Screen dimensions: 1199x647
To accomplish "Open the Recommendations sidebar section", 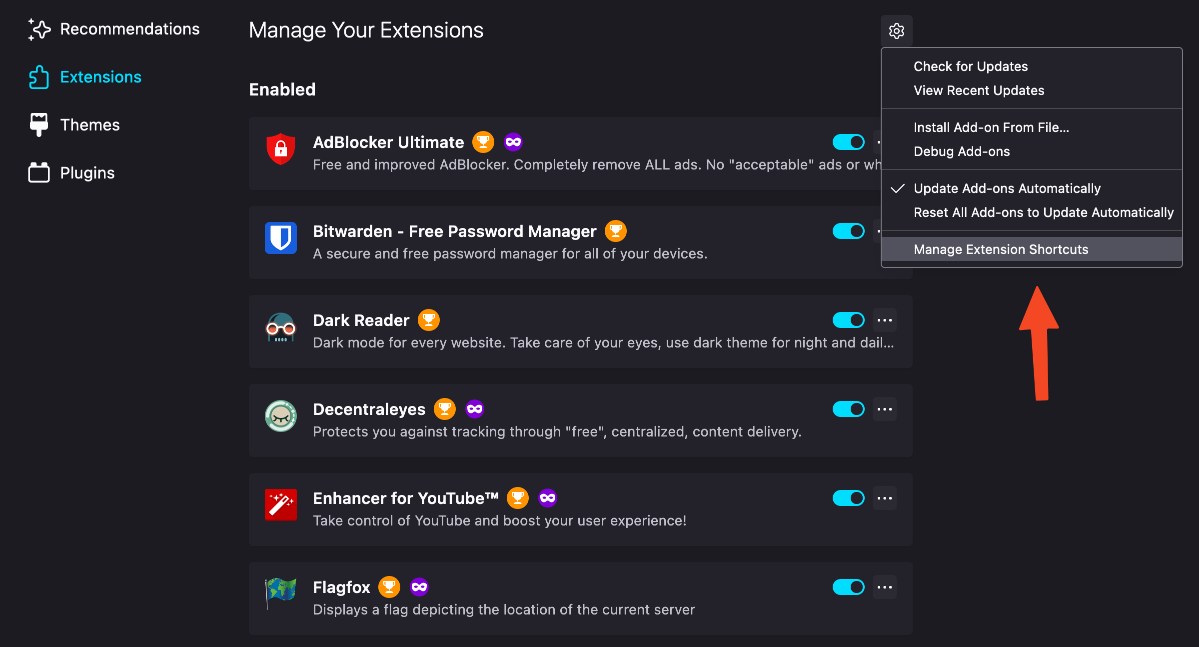I will pyautogui.click(x=129, y=29).
